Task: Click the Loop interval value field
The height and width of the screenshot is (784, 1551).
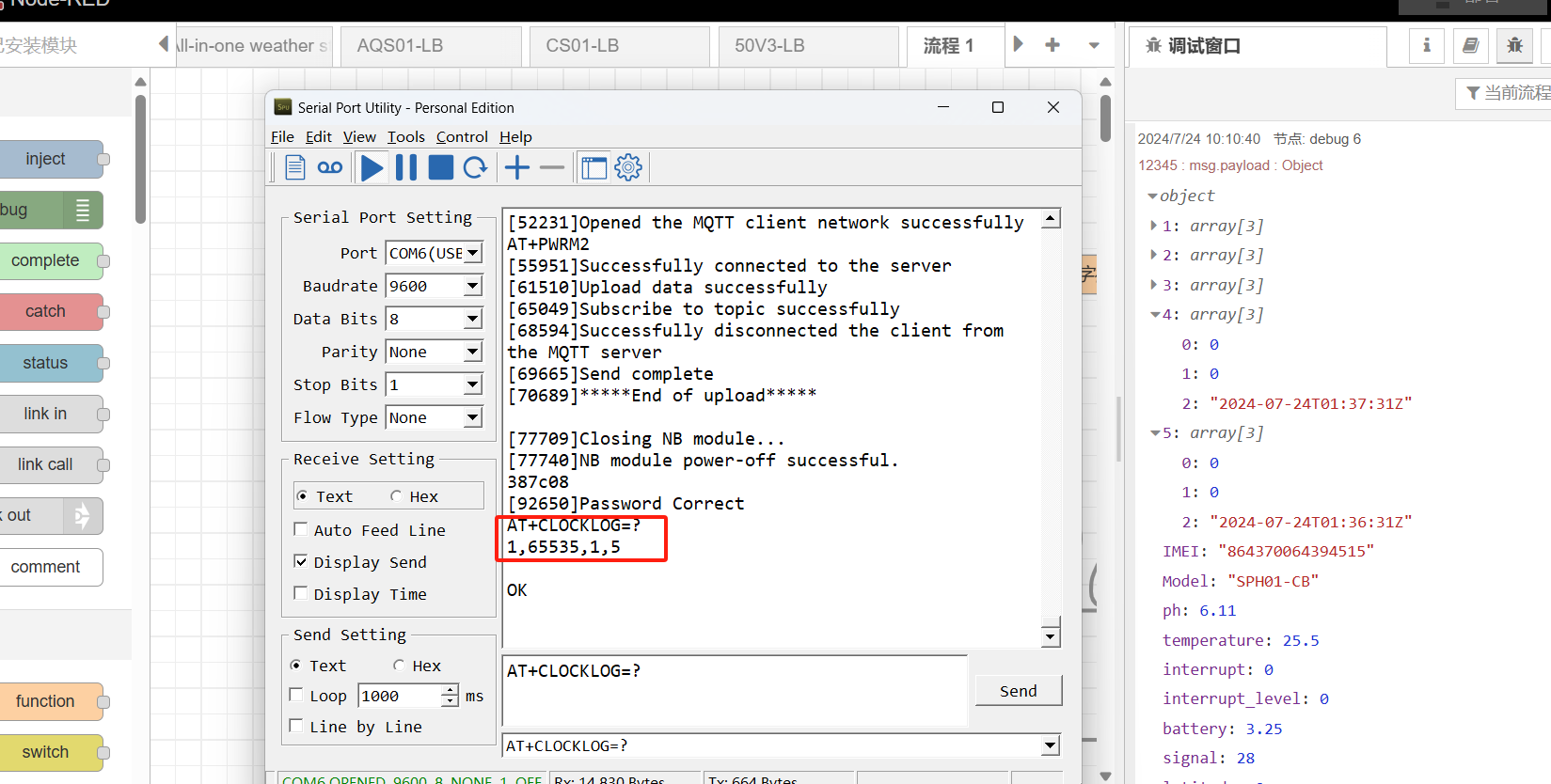Action: (x=400, y=696)
